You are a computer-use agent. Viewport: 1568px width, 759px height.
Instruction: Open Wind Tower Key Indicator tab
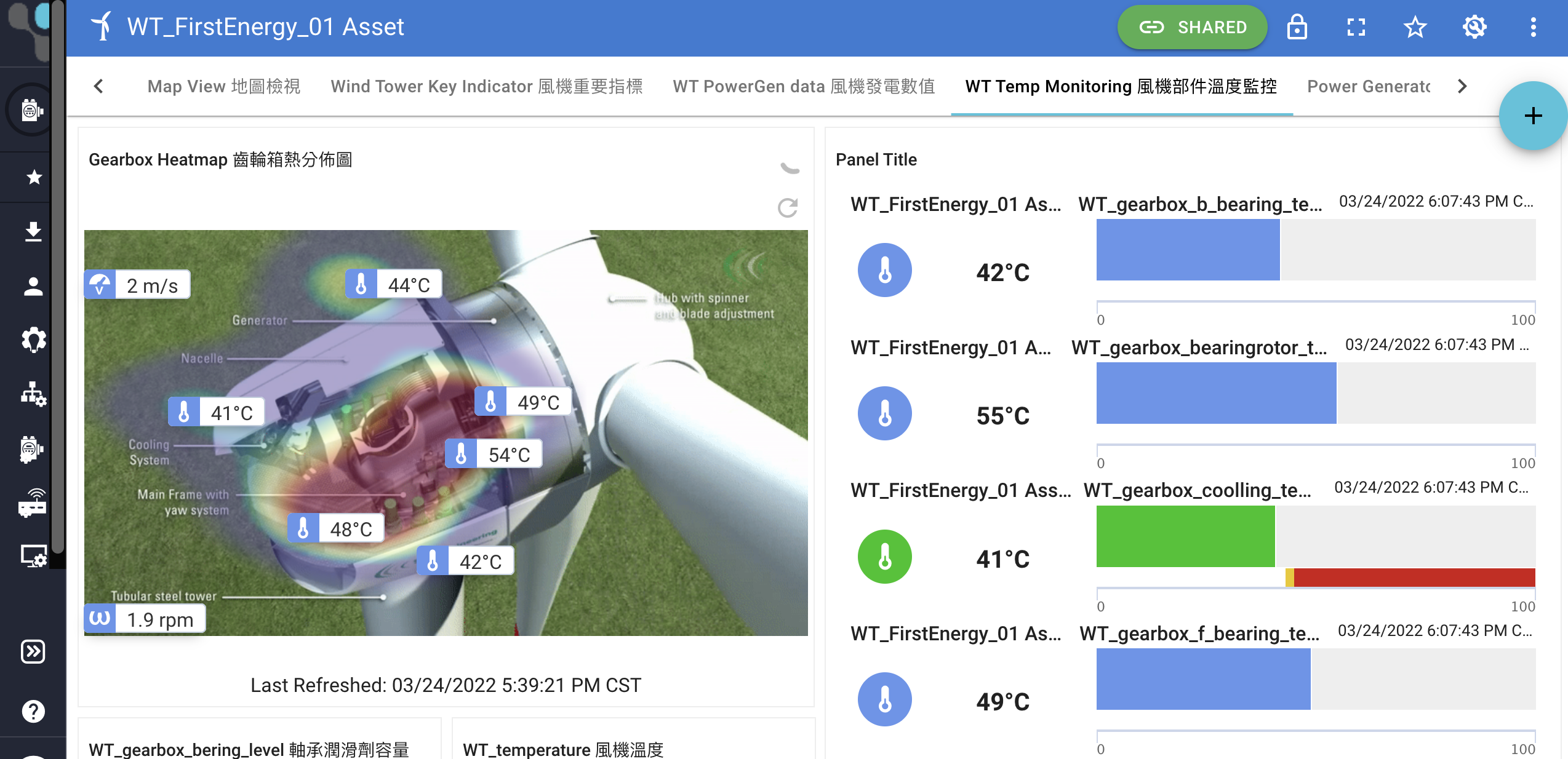pyautogui.click(x=486, y=86)
